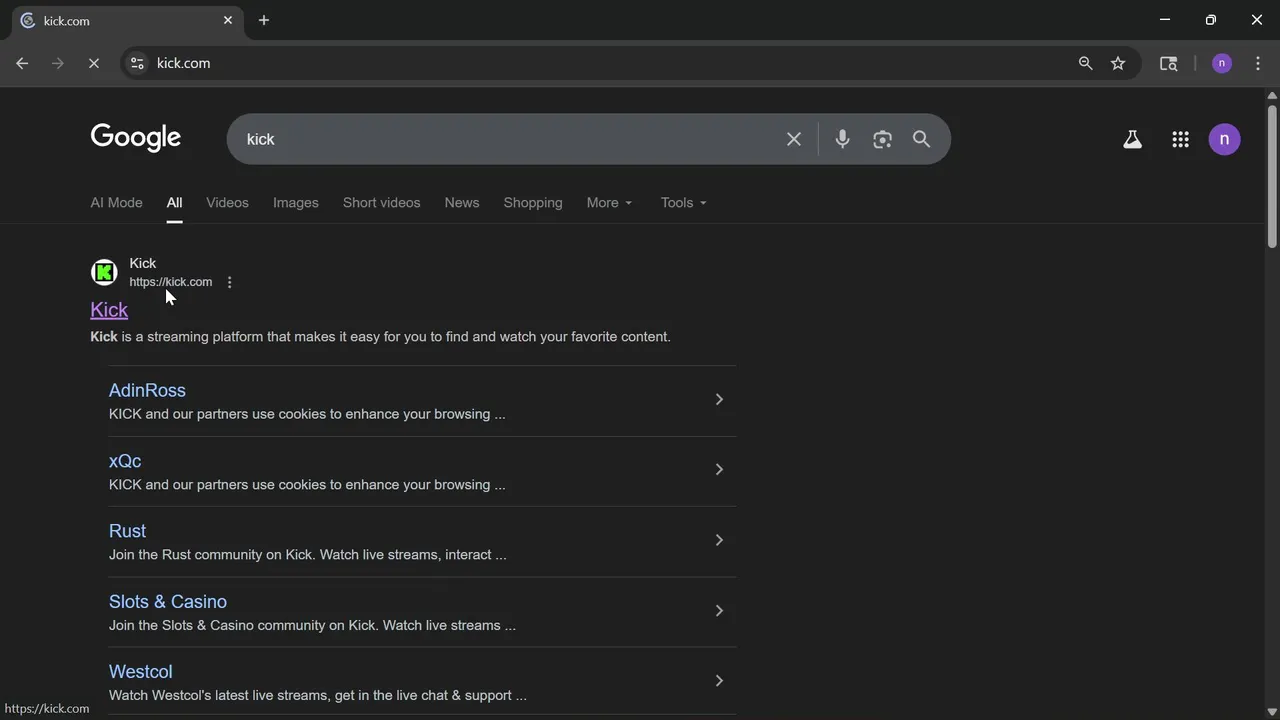
Task: Open a new browser tab
Action: click(x=264, y=20)
